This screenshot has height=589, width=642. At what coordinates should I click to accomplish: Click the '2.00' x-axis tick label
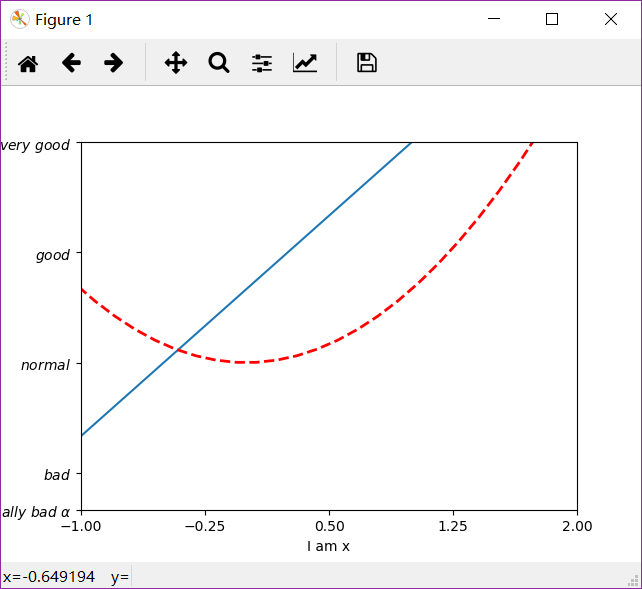coord(577,526)
